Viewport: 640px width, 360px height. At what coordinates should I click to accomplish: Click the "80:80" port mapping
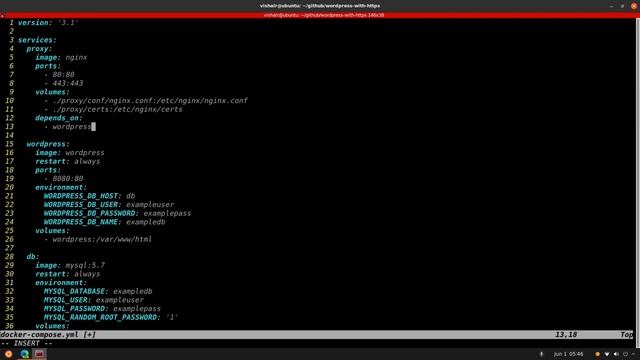[x=63, y=75]
